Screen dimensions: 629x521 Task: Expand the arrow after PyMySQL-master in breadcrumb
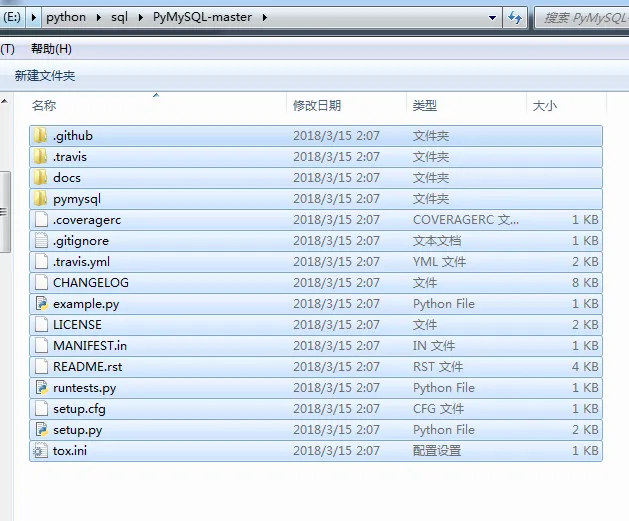point(265,18)
